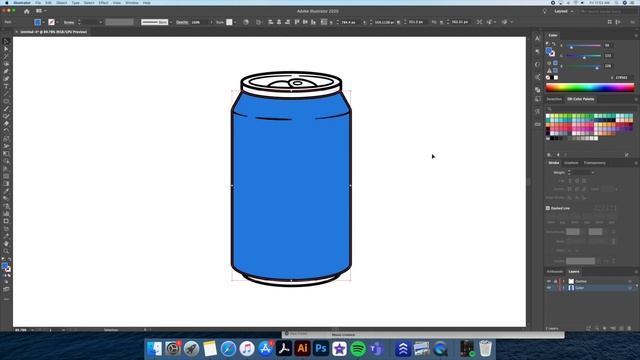
Task: Click the lightbulb Discover icon
Action: (544, 11)
